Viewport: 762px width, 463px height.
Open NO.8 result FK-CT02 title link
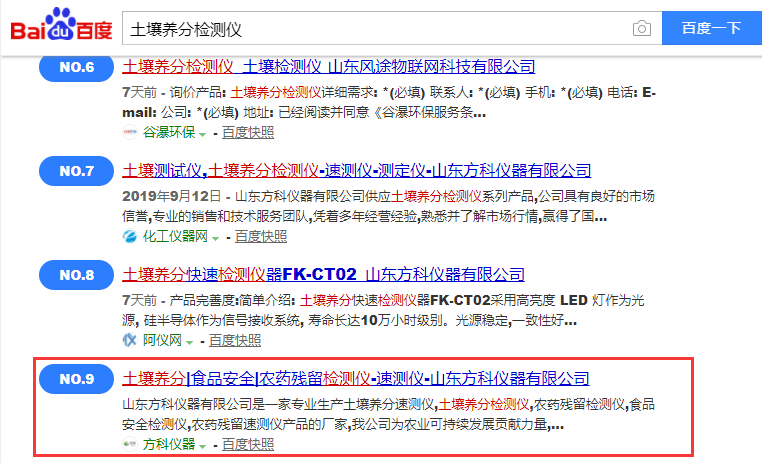323,274
